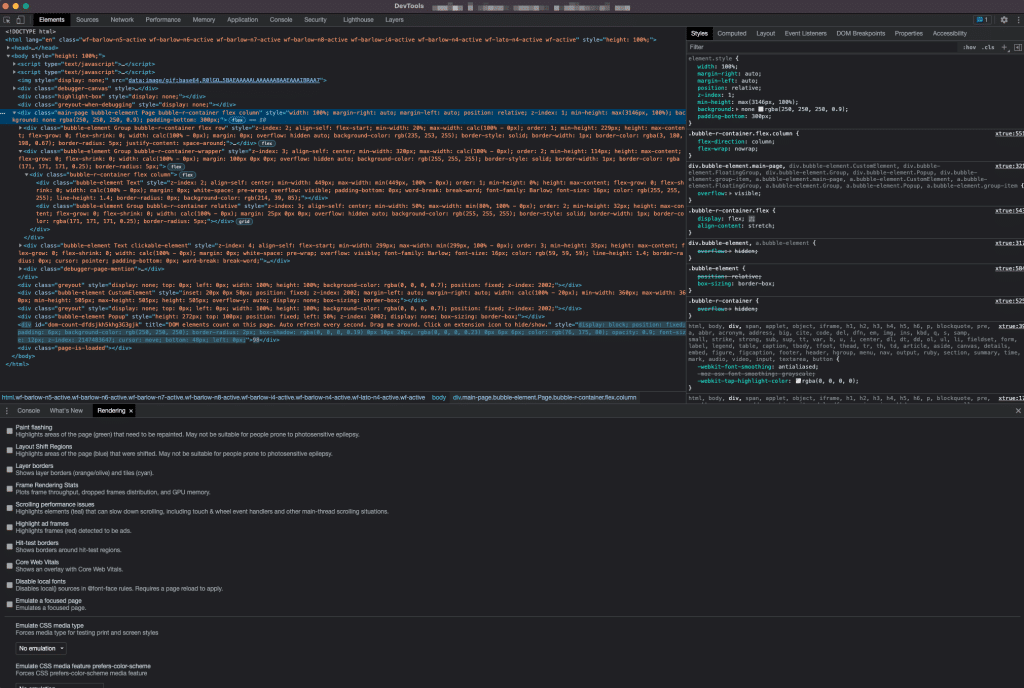The height and width of the screenshot is (688, 1024).
Task: Toggle the computed styles sidebar icon
Action: (x=1016, y=47)
